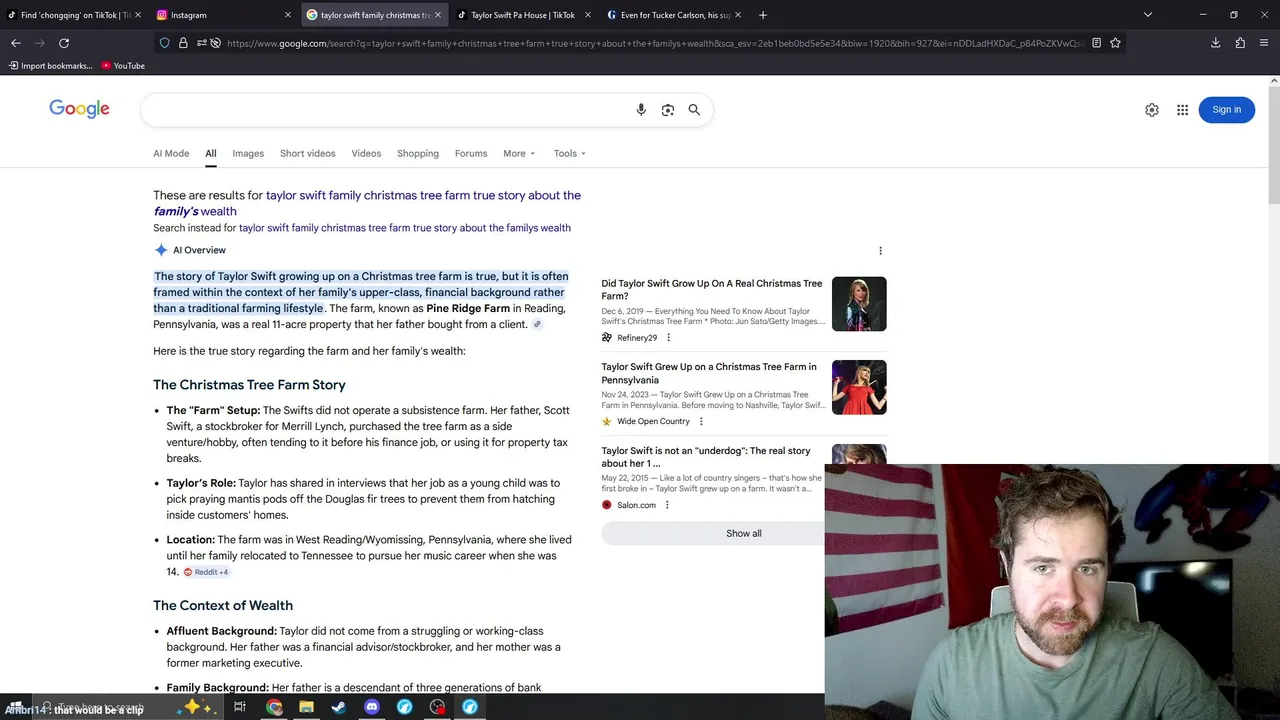Open File Explorer from the taskbar
This screenshot has width=1280, height=720.
[306, 707]
